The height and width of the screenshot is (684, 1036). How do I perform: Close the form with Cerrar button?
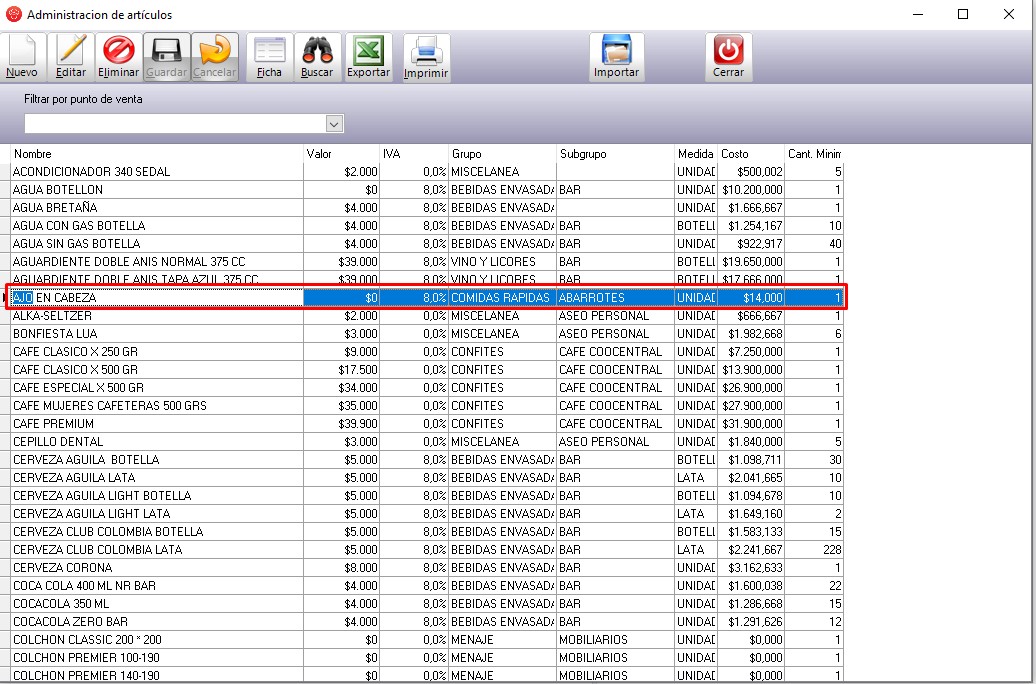point(728,57)
